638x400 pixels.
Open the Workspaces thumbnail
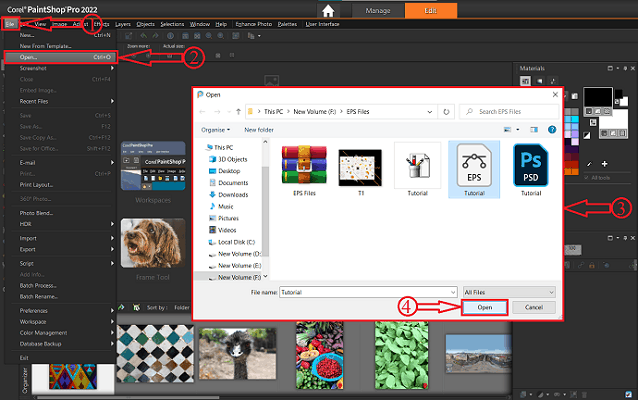click(x=153, y=166)
